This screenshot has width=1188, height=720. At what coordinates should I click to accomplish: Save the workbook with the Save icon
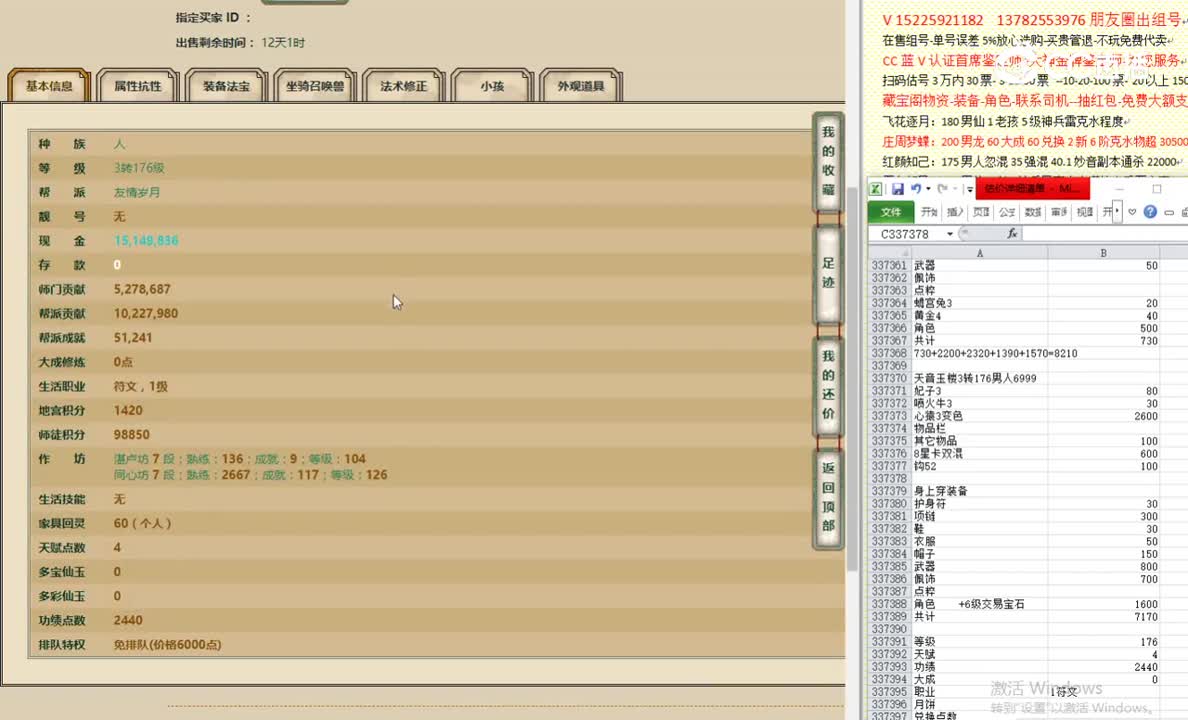(898, 188)
